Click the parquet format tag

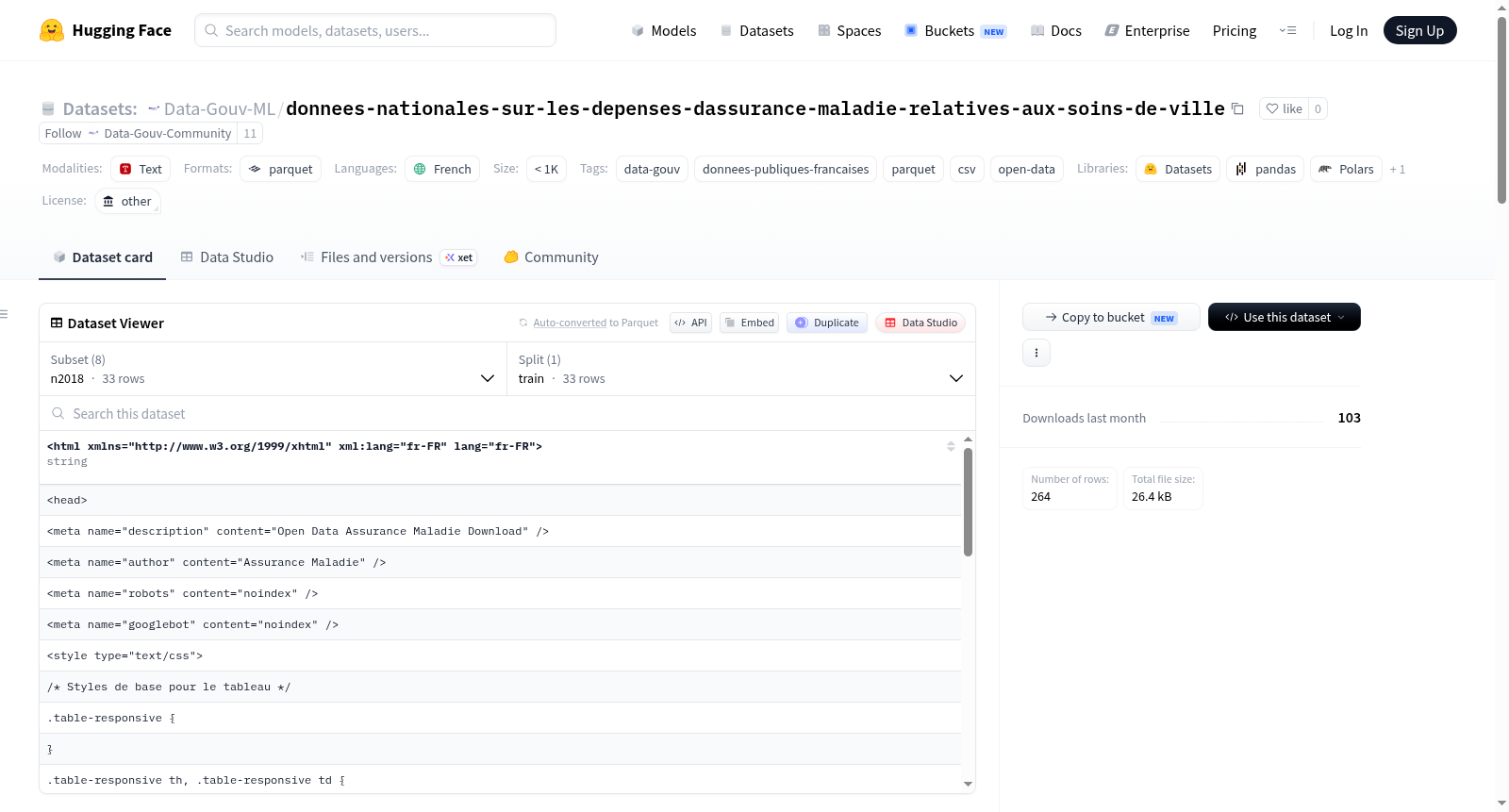(x=281, y=169)
